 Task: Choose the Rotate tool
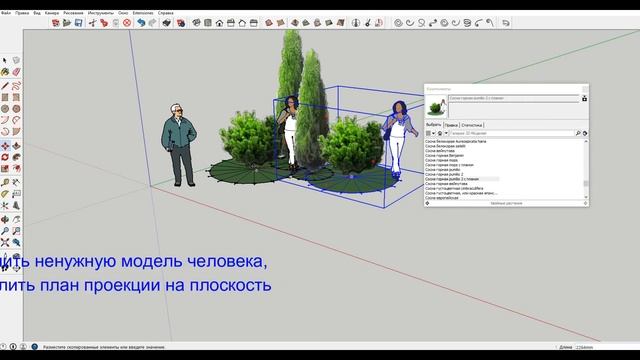coord(5,157)
